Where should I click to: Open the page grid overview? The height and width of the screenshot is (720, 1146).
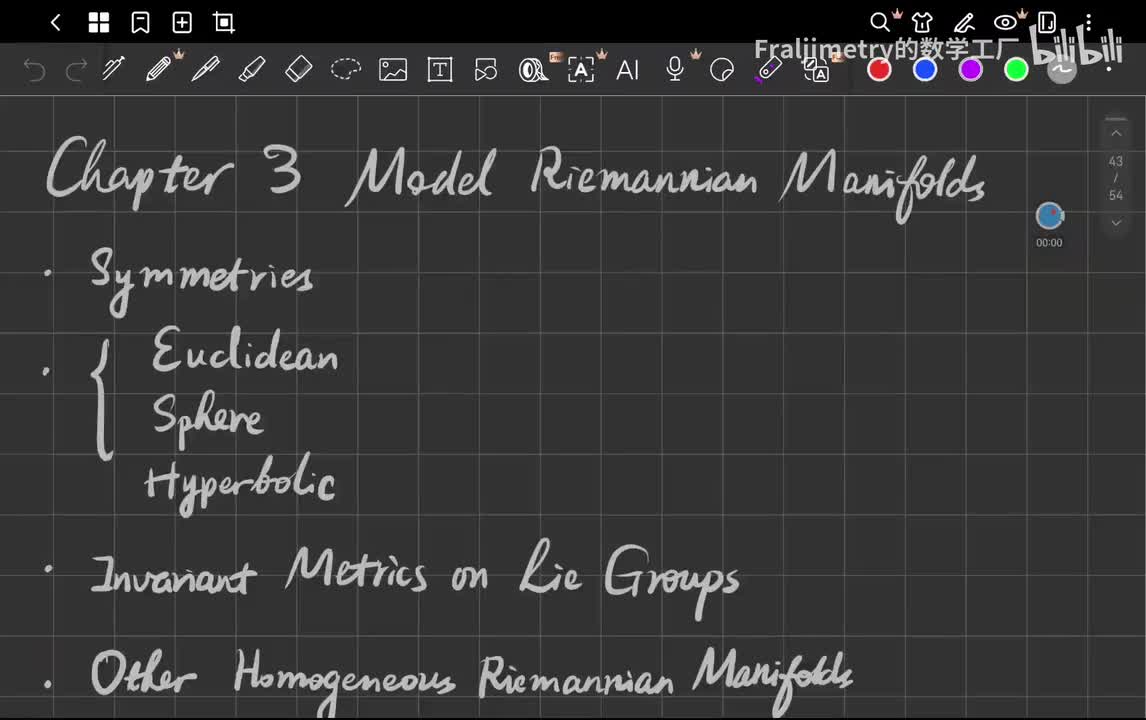(x=99, y=23)
